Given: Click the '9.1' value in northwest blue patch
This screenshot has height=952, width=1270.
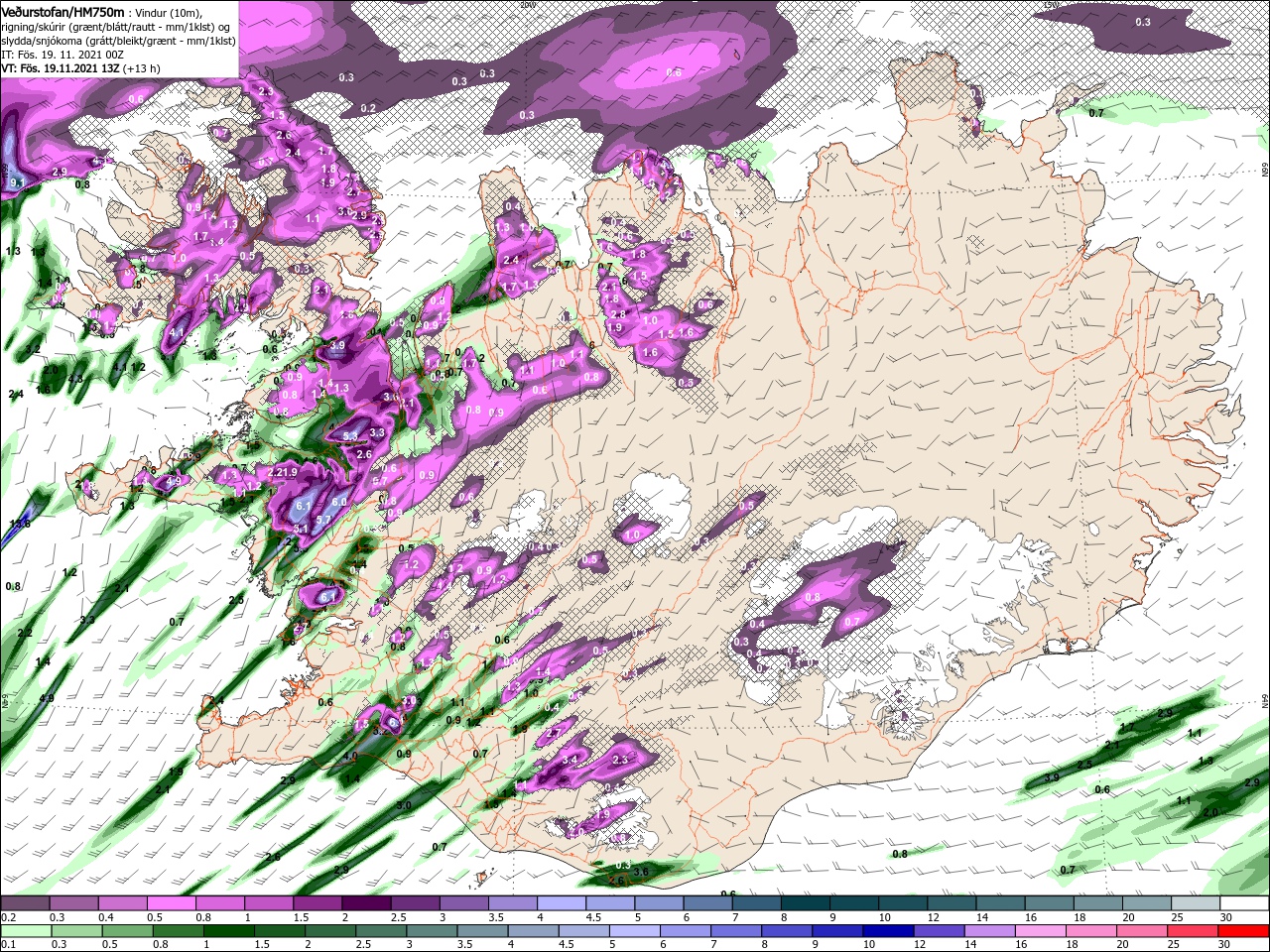Looking at the screenshot, I should coord(17,182).
